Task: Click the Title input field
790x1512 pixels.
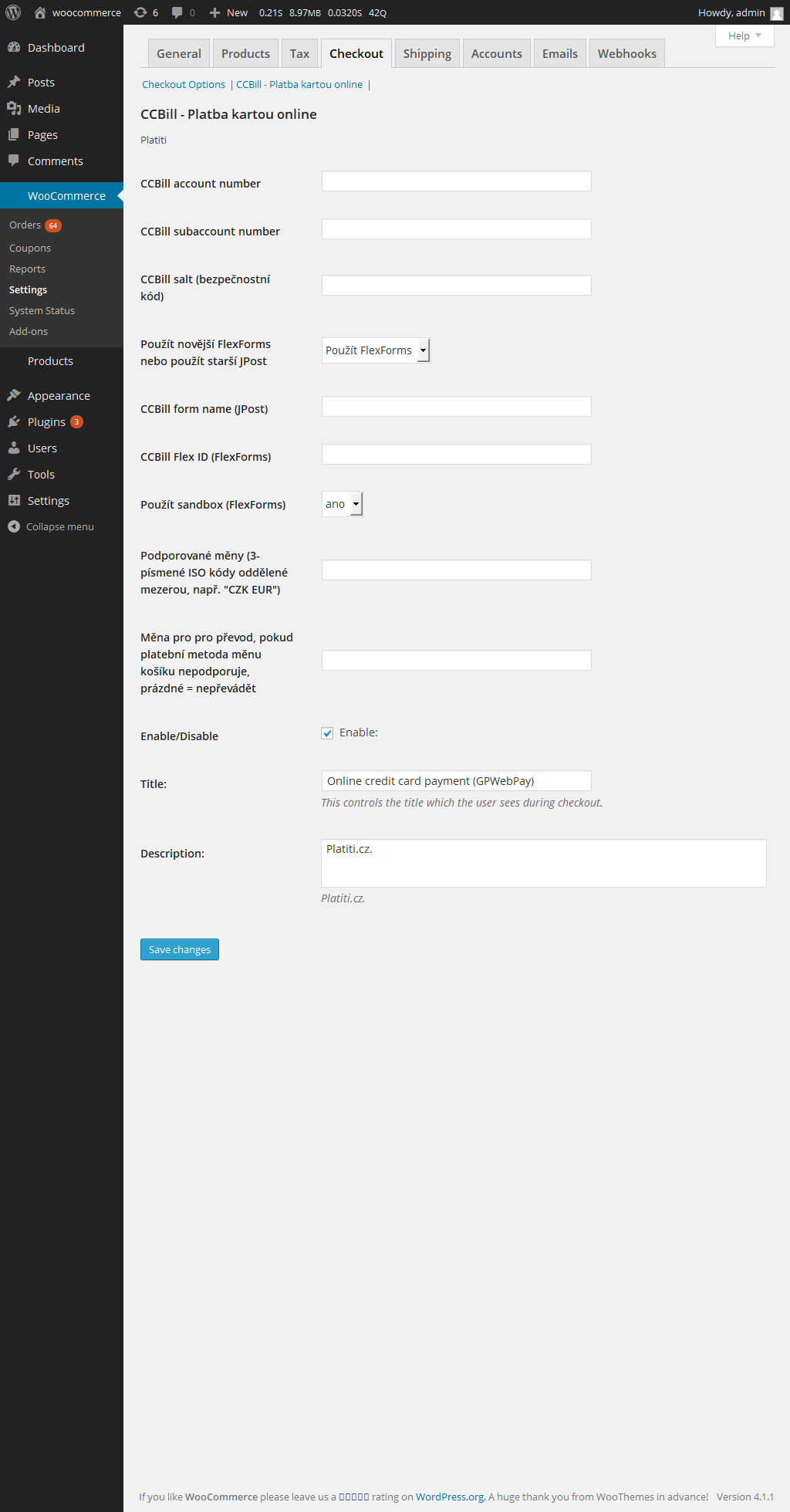Action: (x=457, y=781)
